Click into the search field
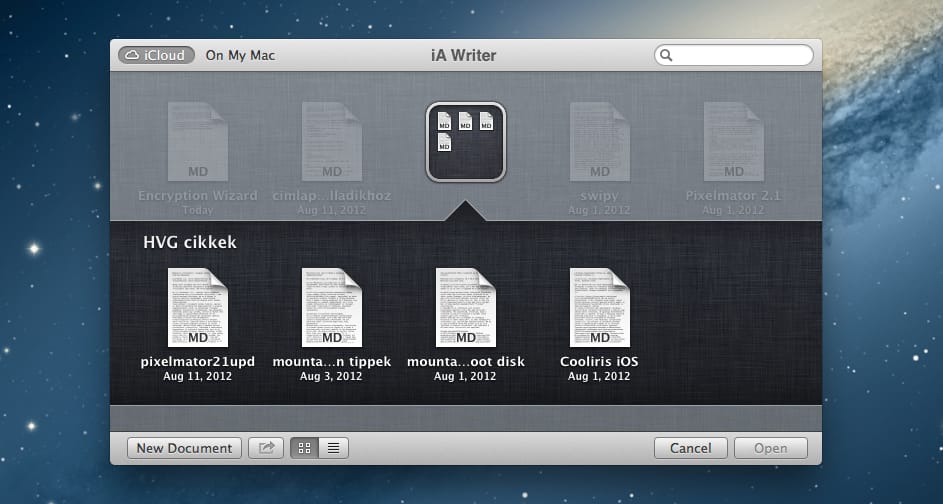This screenshot has height=504, width=943. [x=734, y=55]
